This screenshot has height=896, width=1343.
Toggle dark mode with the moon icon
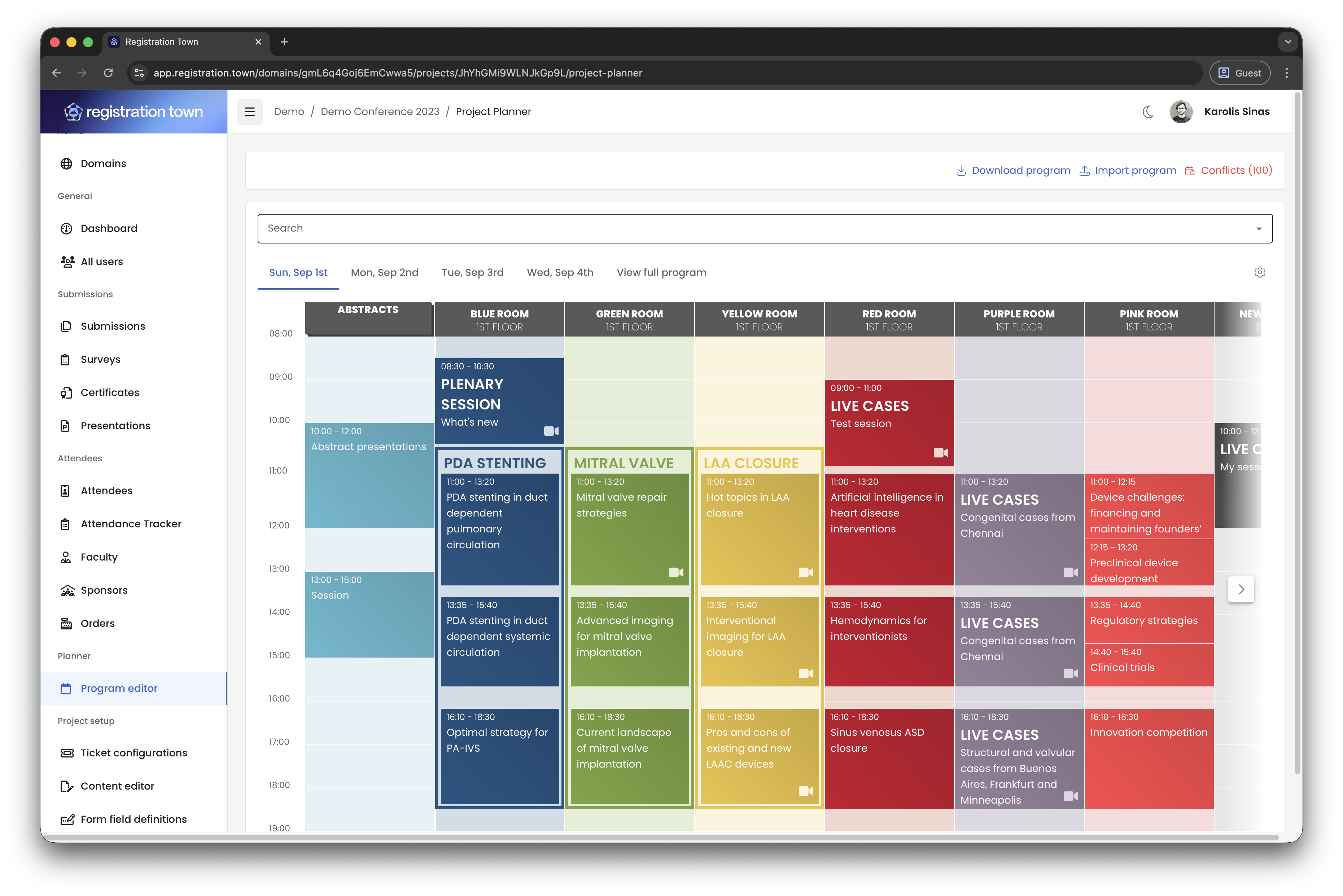1147,111
